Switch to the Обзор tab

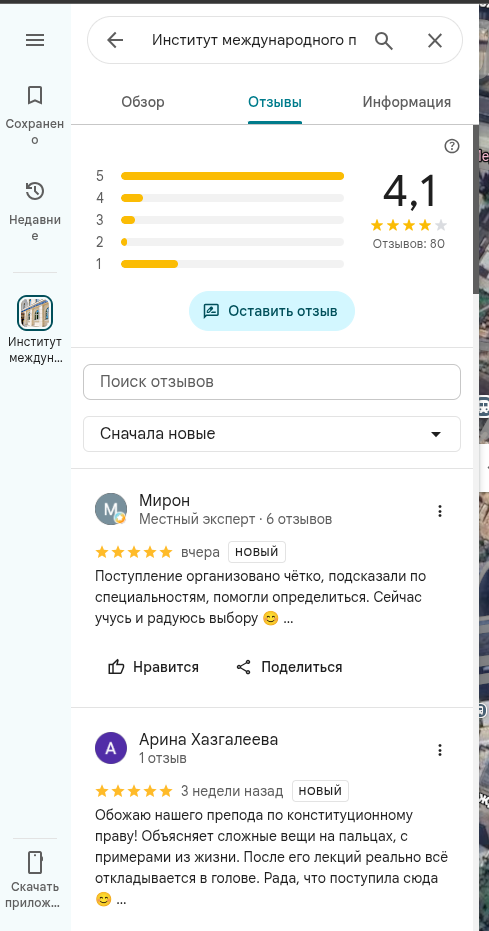(143, 102)
